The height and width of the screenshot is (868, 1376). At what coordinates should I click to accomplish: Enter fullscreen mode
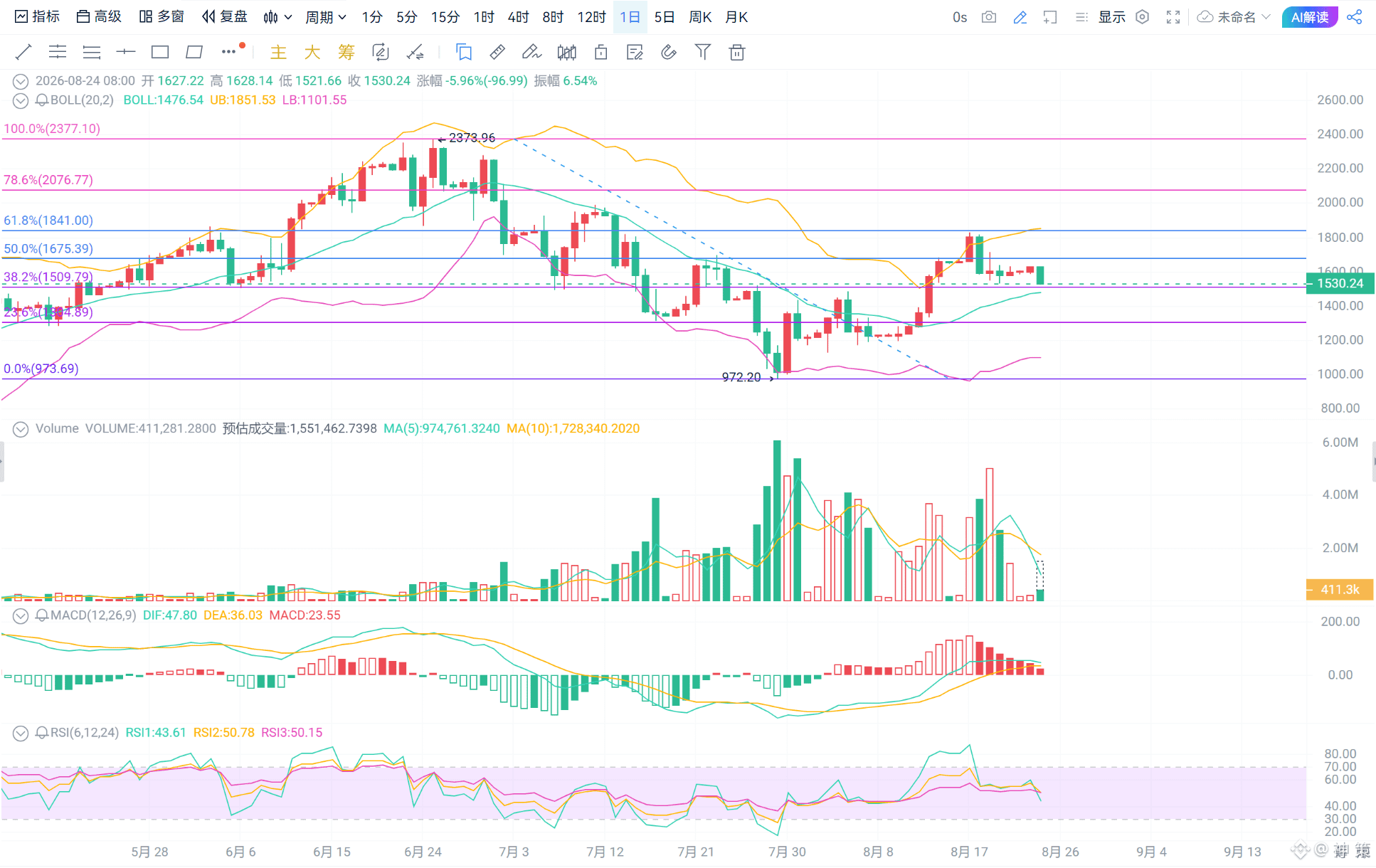pyautogui.click(x=1173, y=17)
